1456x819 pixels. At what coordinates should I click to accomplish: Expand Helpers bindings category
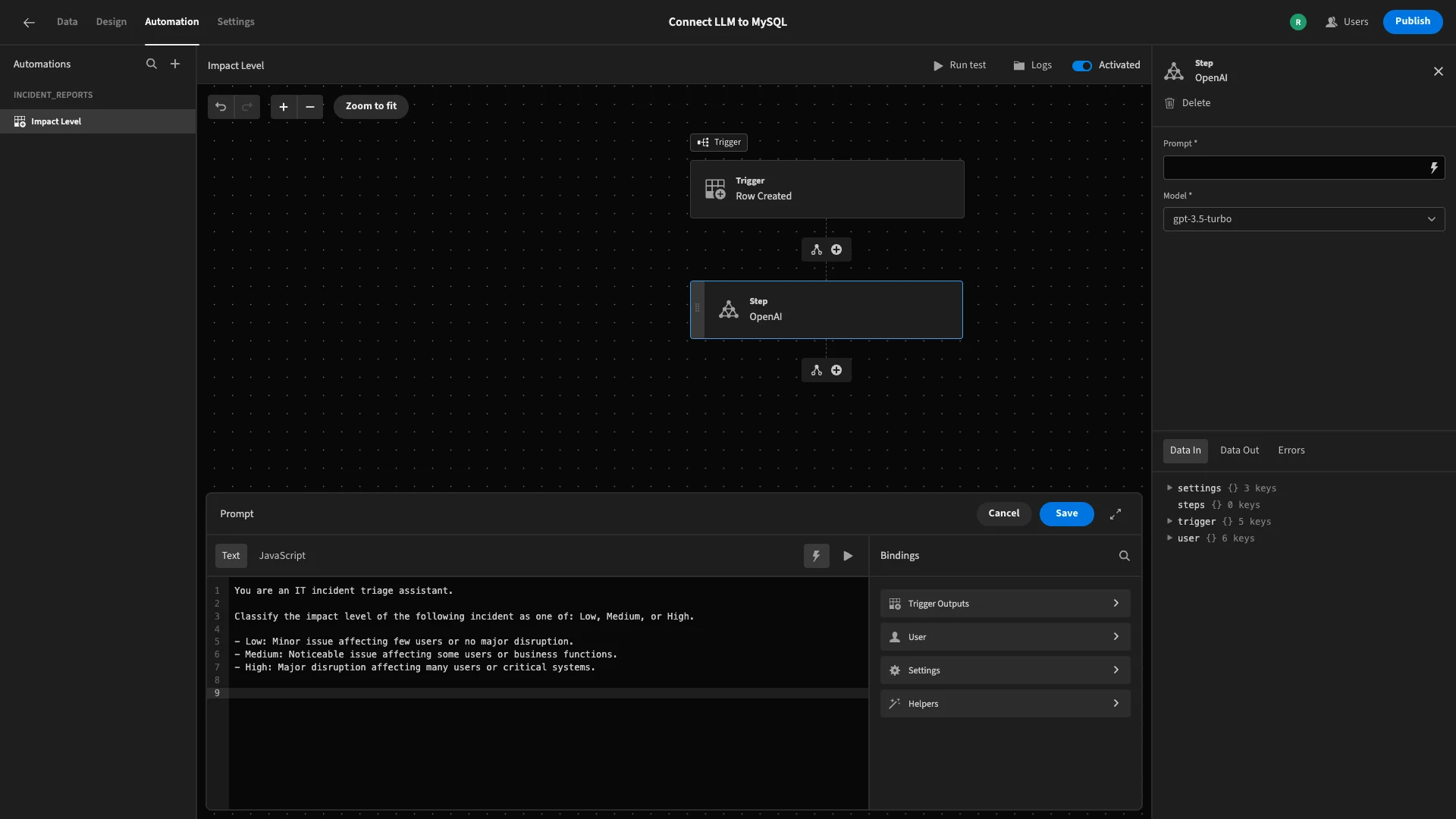1005,704
